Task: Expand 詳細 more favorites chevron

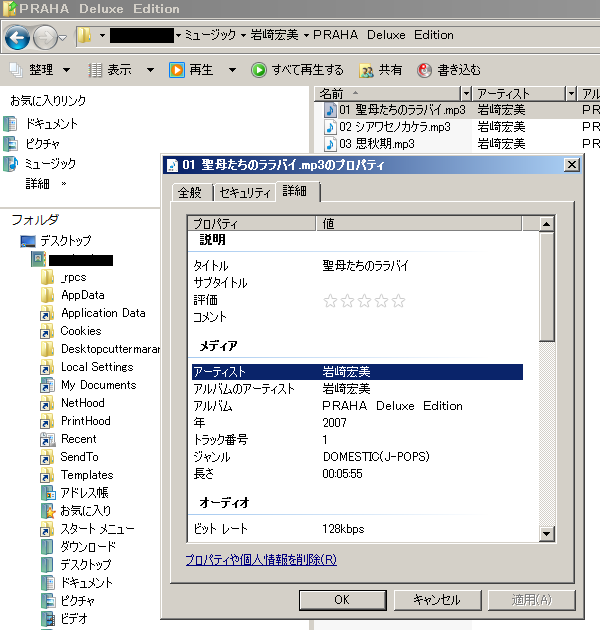Action: tap(63, 184)
